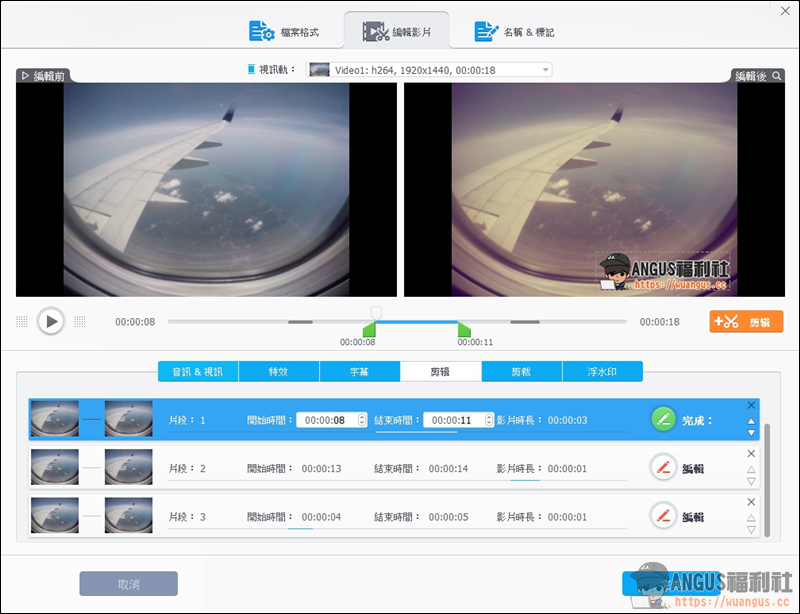Click total duration 00:00:18 beside timeline
Viewport: 800px width, 614px height.
click(660, 322)
